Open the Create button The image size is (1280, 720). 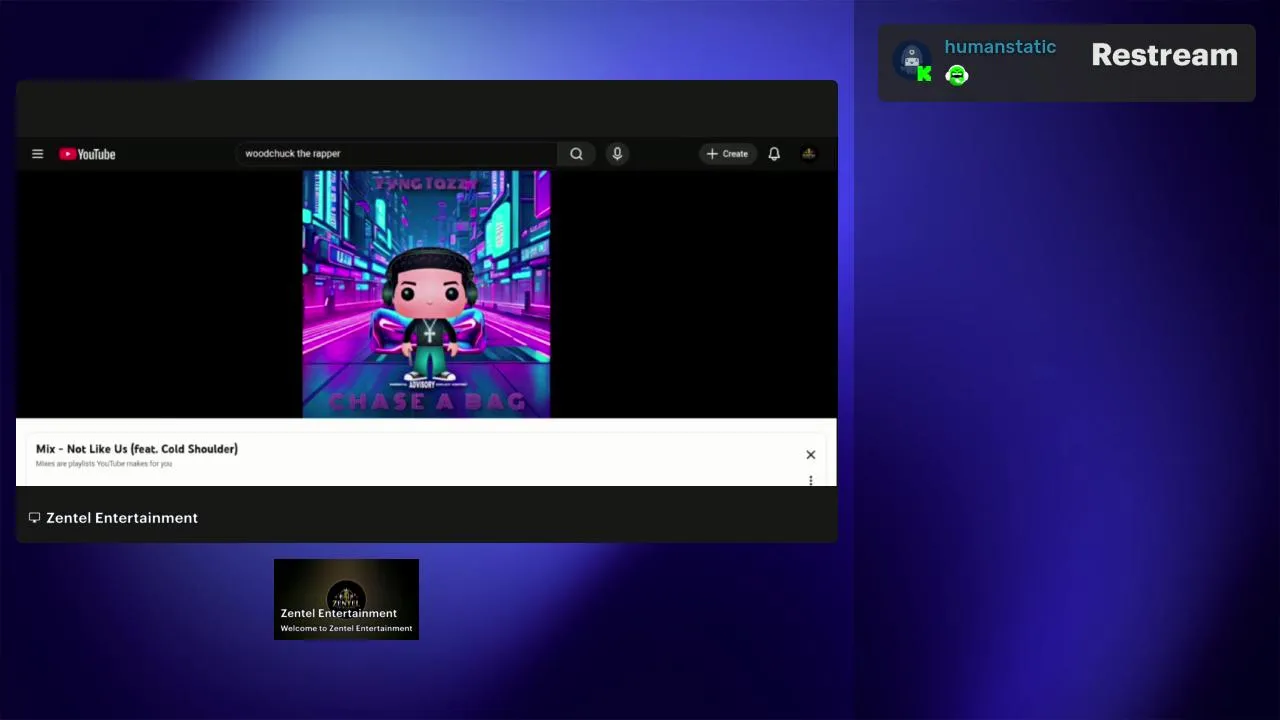[x=727, y=154]
